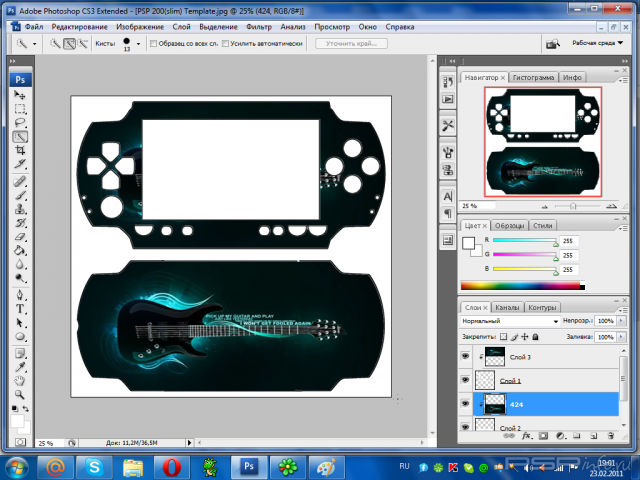Open the brush 'Кисть' picker dropdown
The image size is (640, 480).
139,44
